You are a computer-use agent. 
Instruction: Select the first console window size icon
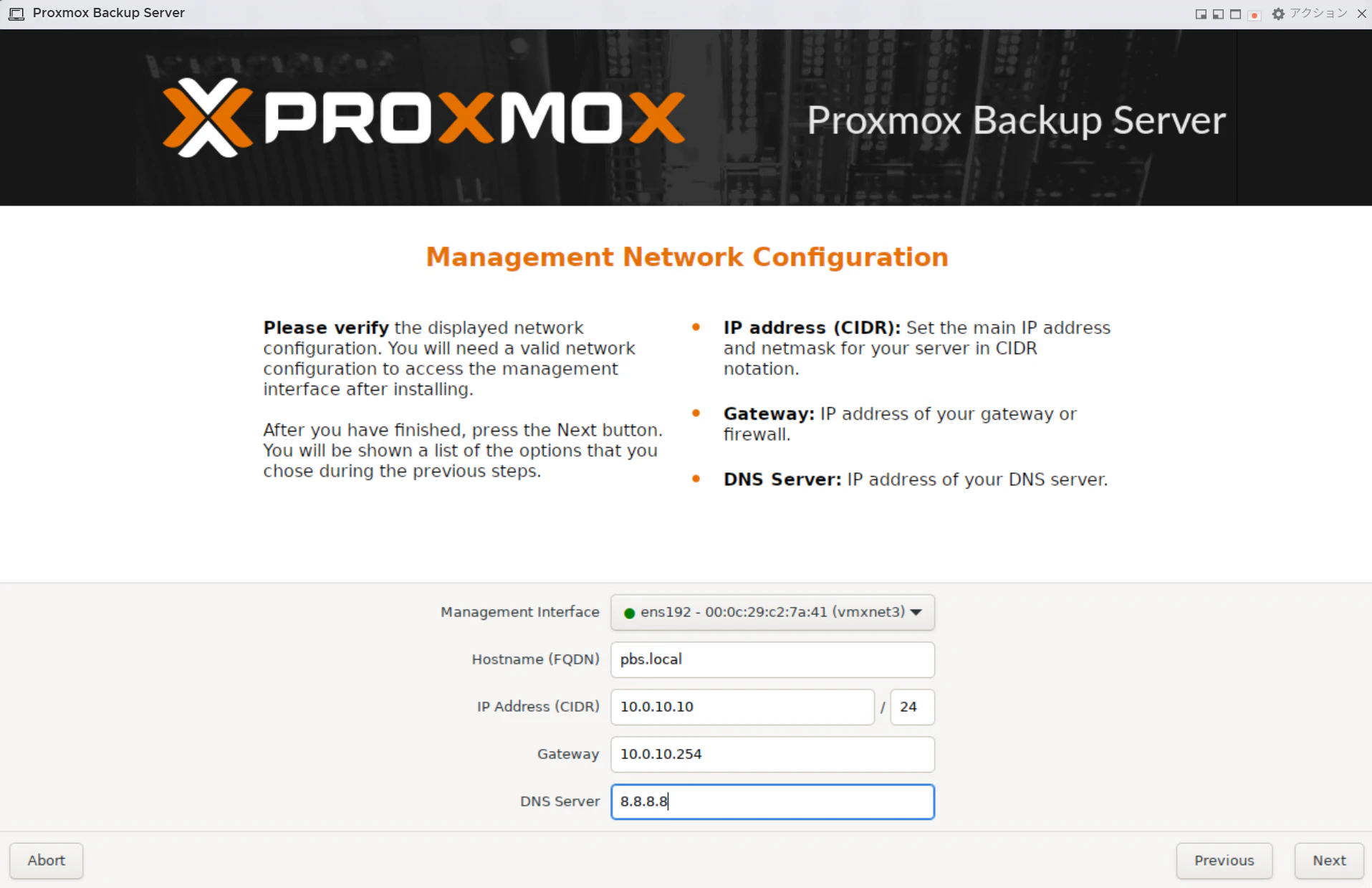pos(1201,14)
